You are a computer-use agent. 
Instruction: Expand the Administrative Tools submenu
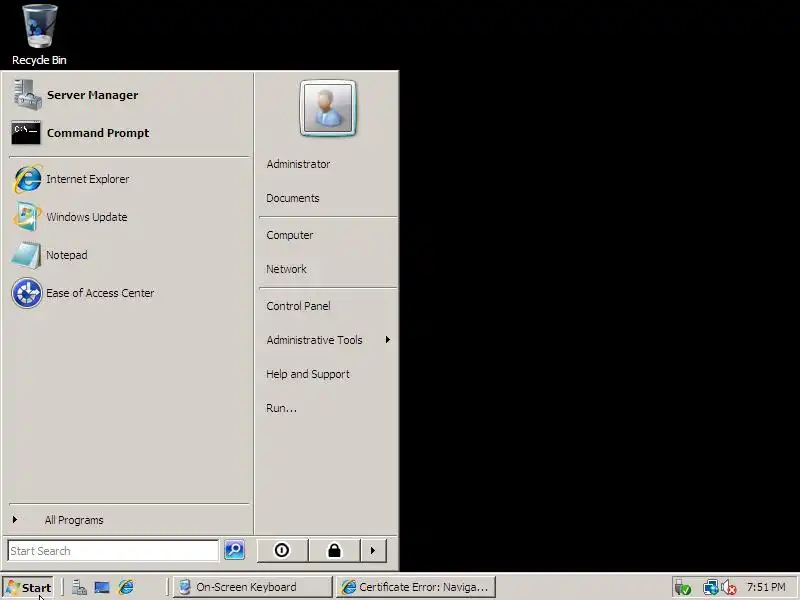click(328, 340)
